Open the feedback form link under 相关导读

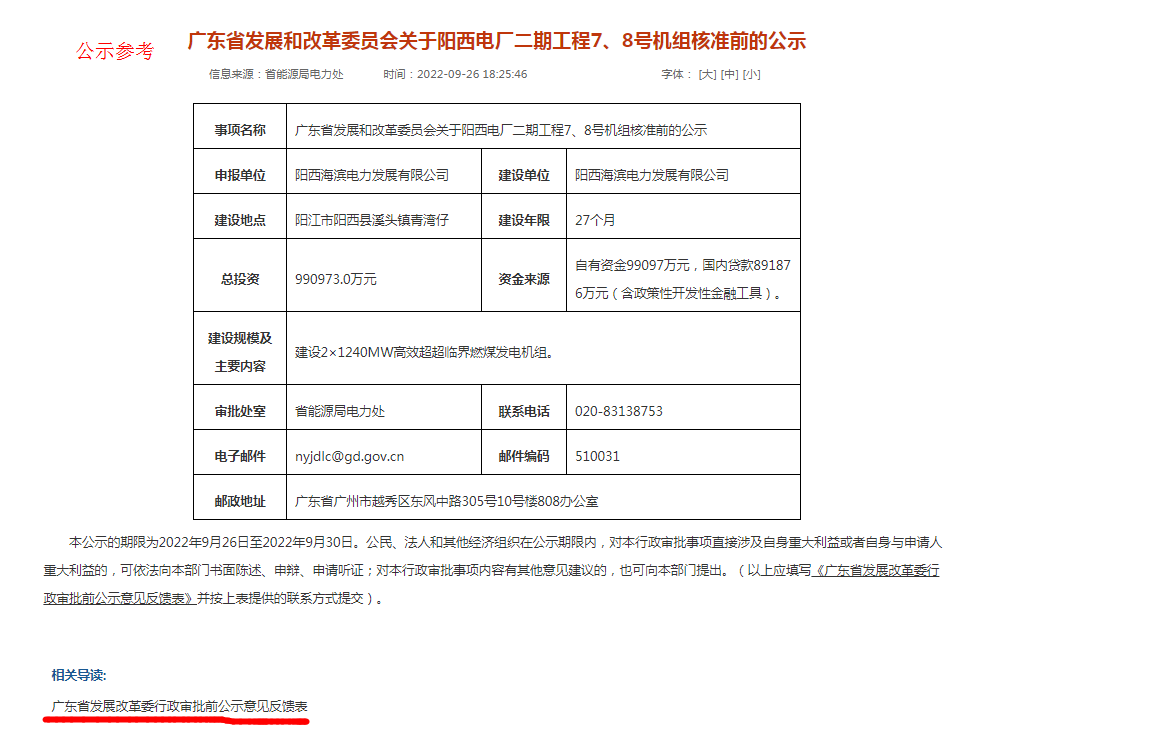(x=179, y=706)
